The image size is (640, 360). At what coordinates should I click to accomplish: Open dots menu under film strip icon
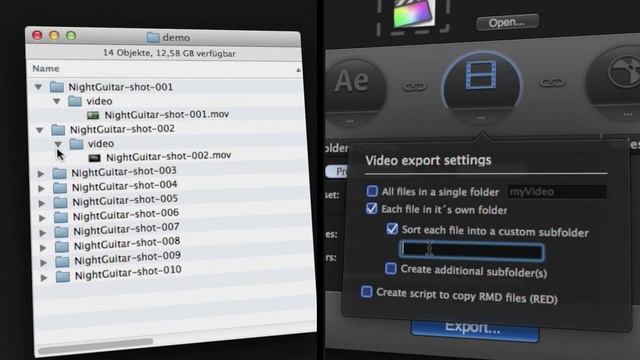click(481, 118)
